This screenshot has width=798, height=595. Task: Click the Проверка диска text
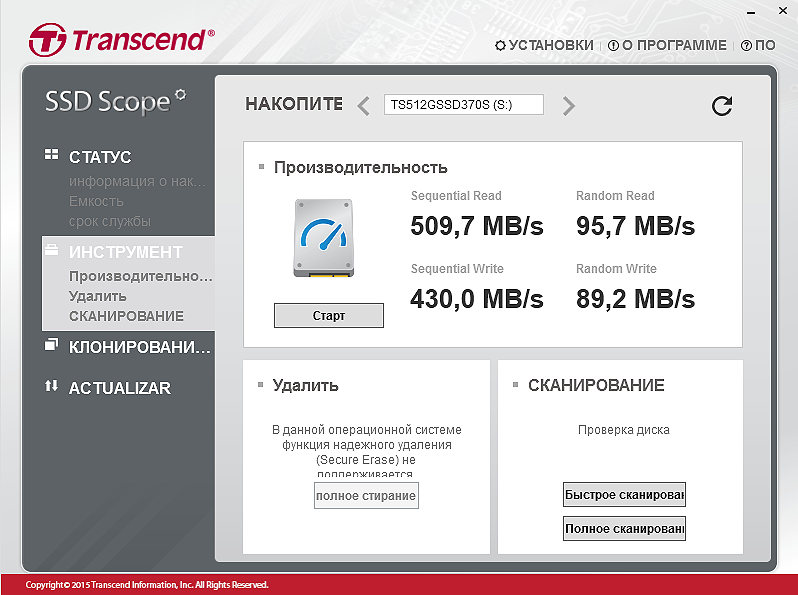point(623,430)
